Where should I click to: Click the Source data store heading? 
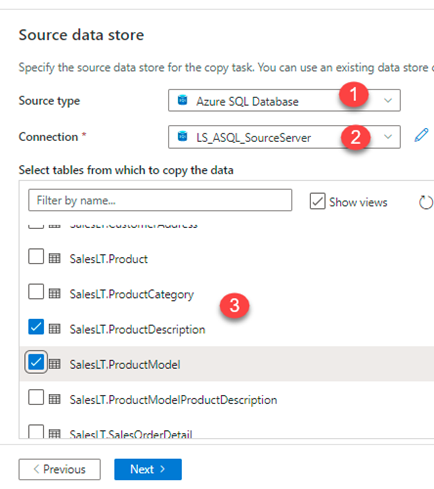(81, 35)
